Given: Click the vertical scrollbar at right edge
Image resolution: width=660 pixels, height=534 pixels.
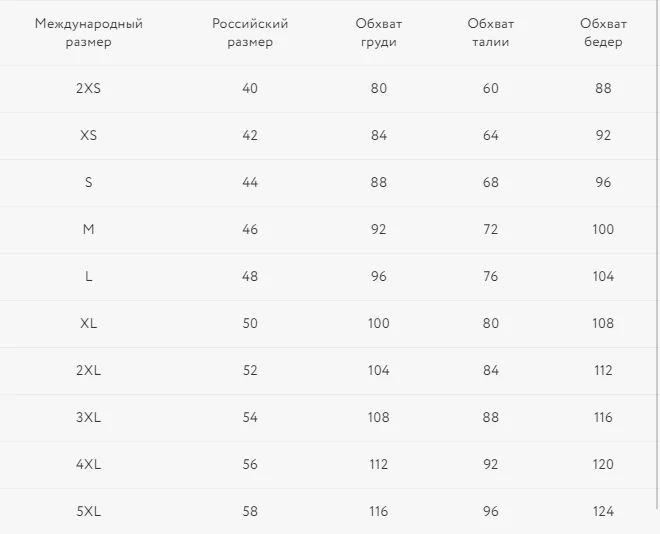Looking at the screenshot, I should click(x=658, y=254).
